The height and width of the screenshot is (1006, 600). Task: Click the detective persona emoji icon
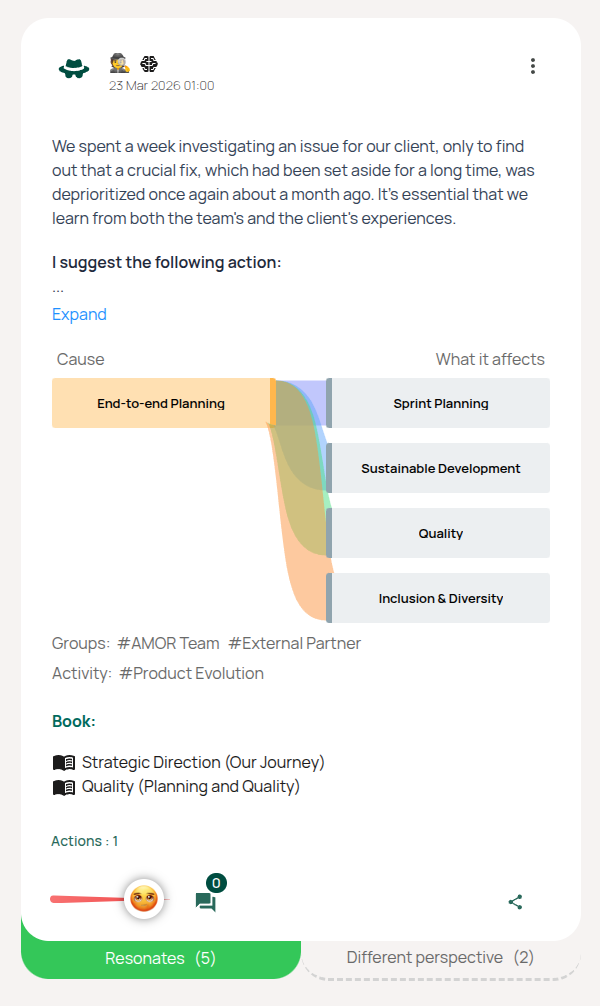(120, 63)
